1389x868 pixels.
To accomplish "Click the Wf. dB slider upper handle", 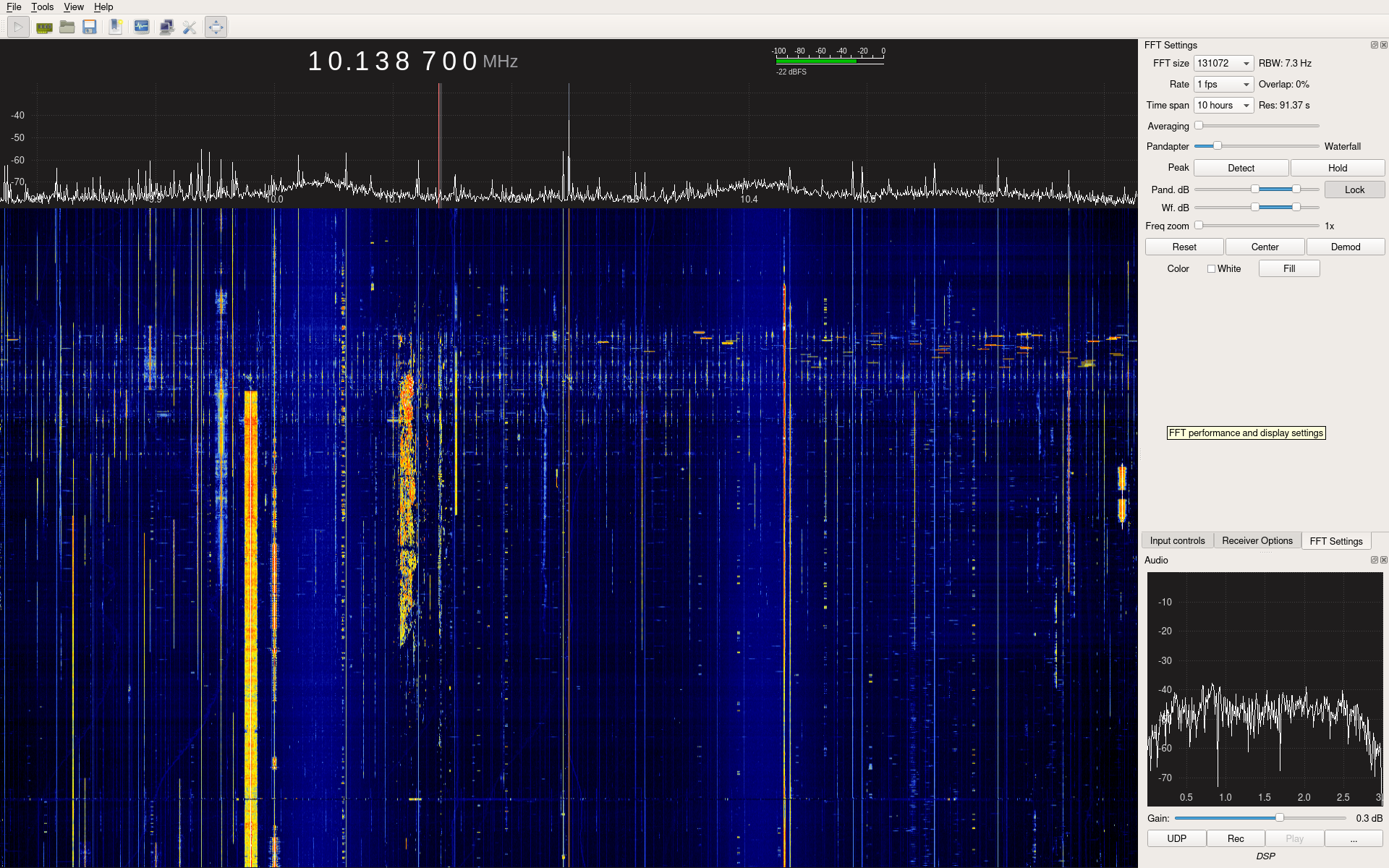I will point(1296,207).
